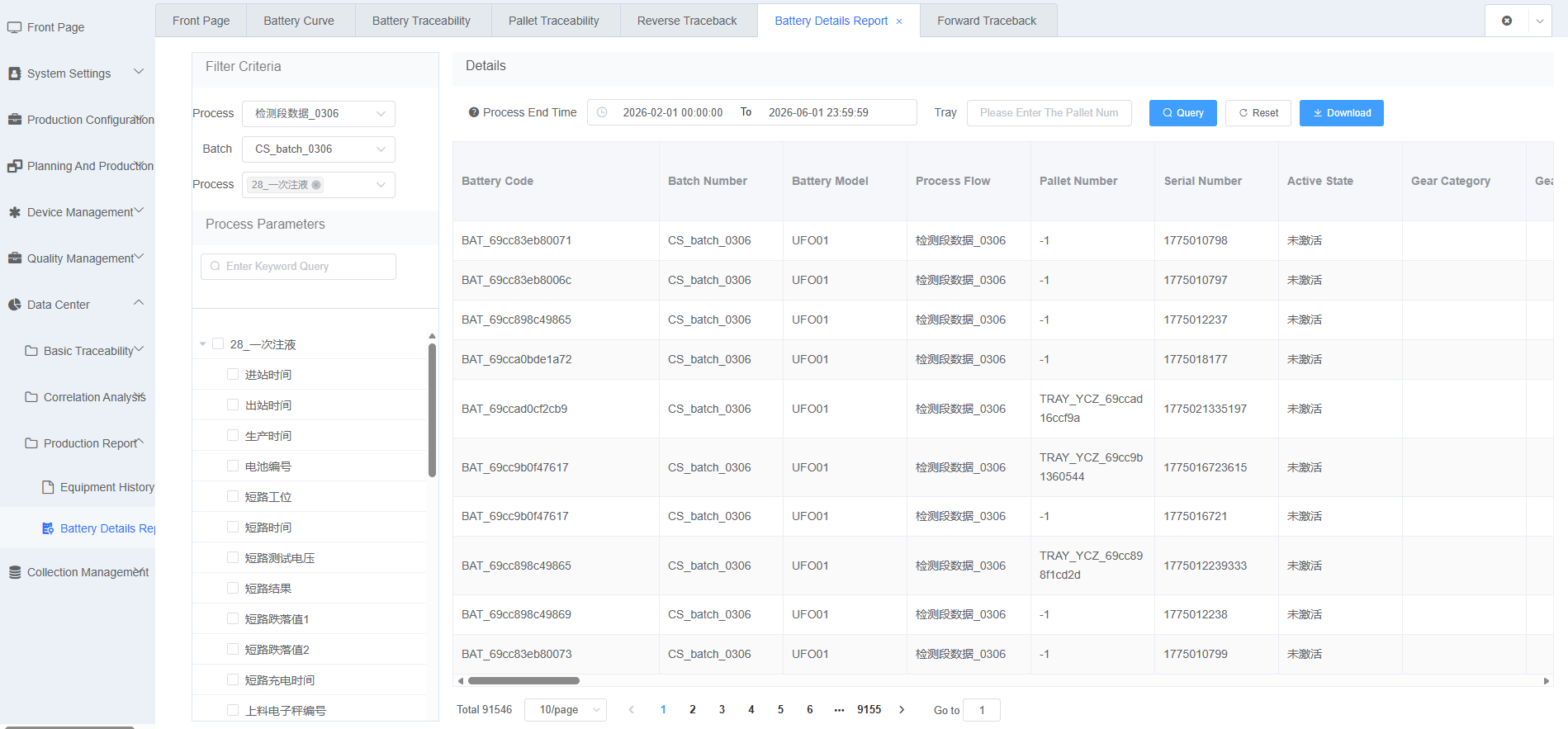The width and height of the screenshot is (1568, 729).
Task: Go to next page with right arrow
Action: tap(902, 709)
